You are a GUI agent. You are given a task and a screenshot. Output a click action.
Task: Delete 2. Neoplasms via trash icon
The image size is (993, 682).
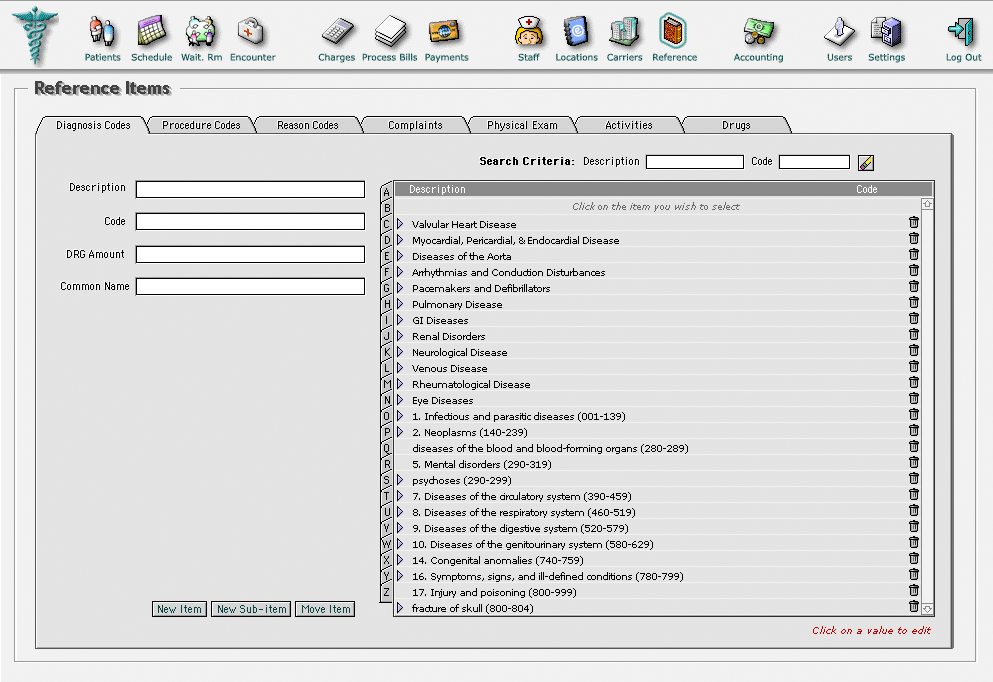coord(914,430)
